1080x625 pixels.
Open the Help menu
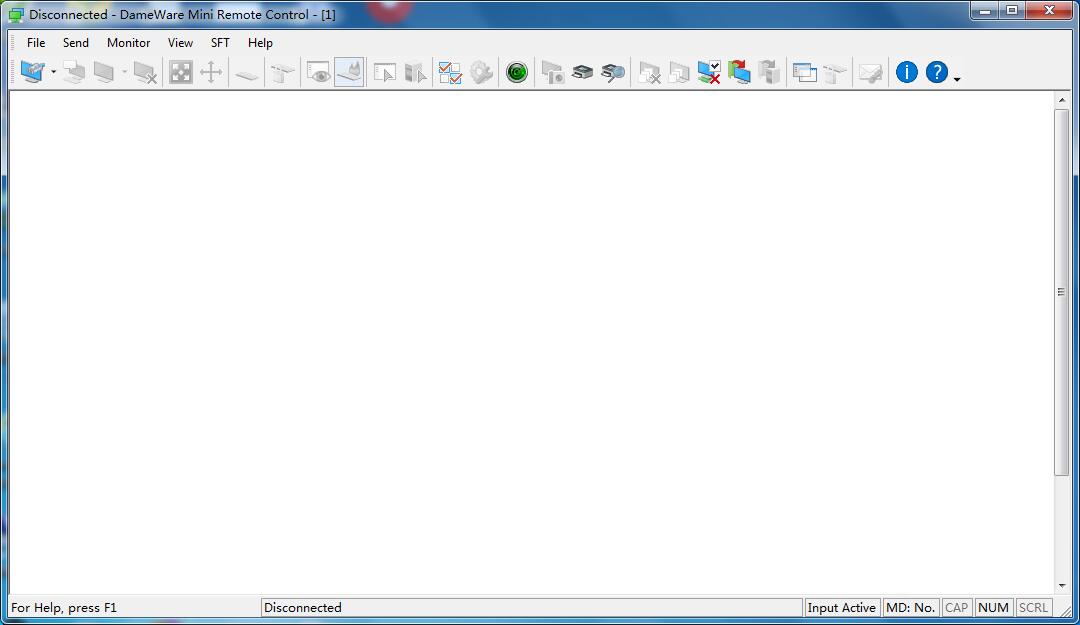(260, 43)
